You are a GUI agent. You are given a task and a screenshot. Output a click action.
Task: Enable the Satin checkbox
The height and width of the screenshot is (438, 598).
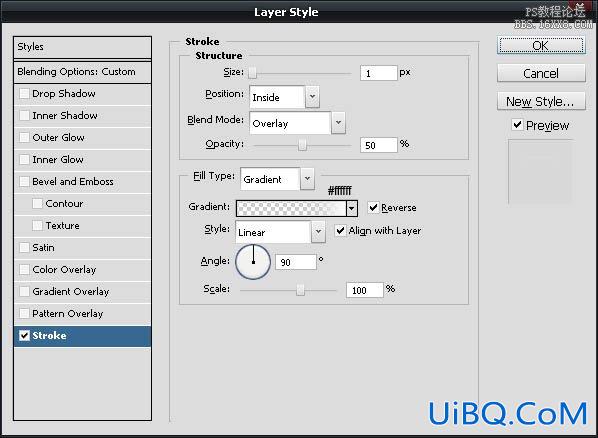(x=24, y=247)
